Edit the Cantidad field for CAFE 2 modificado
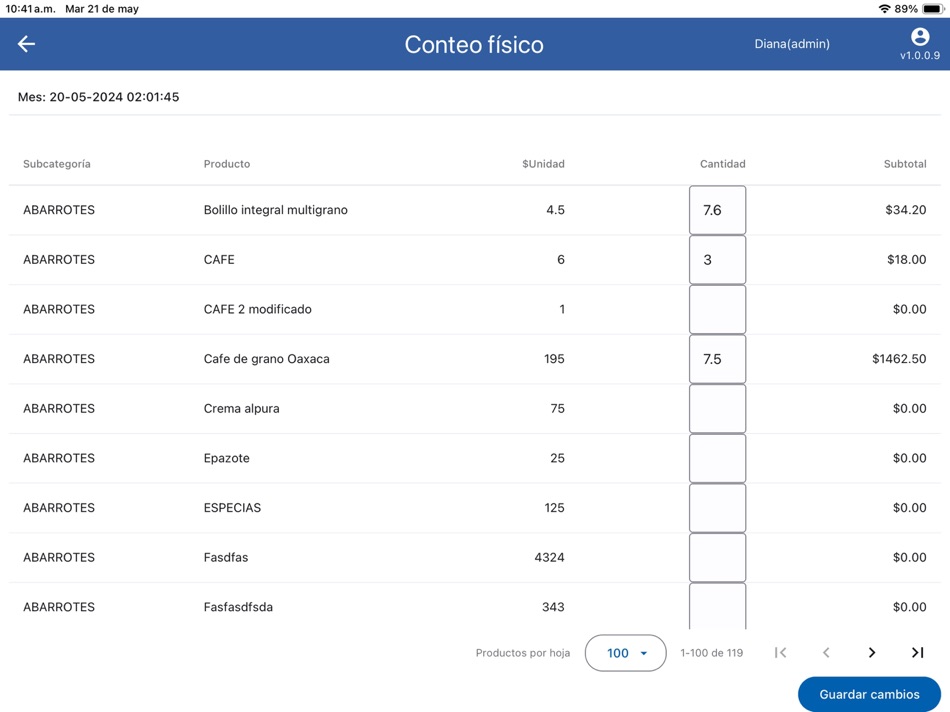 717,309
